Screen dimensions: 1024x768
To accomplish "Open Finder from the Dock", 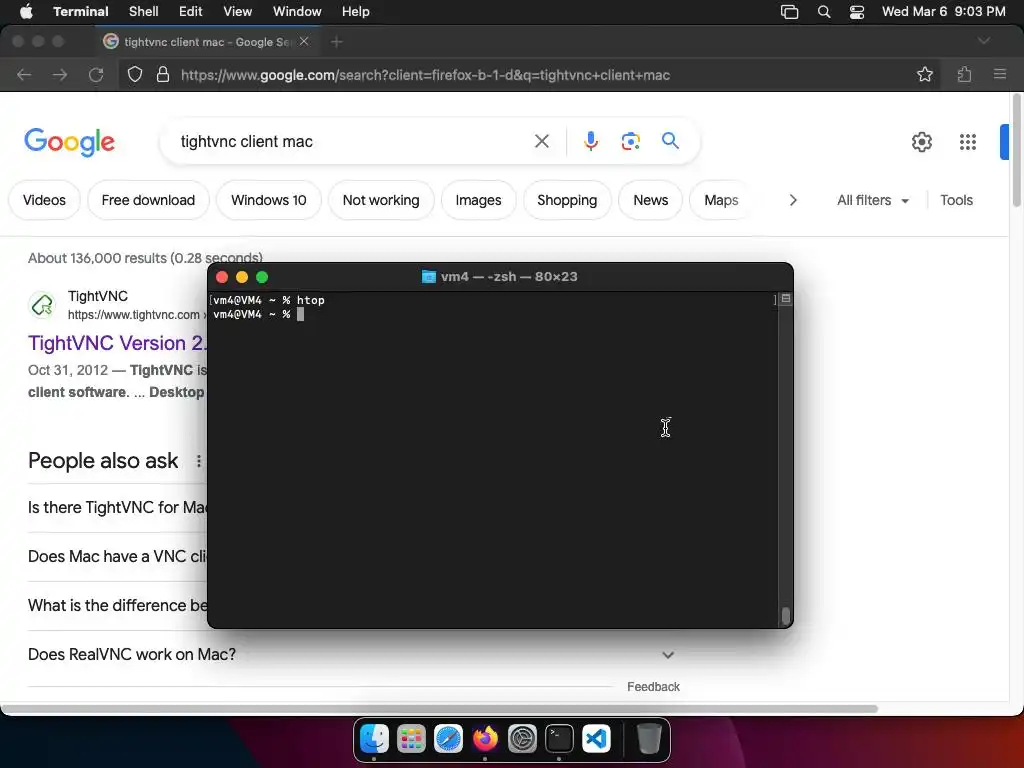I will tap(374, 739).
